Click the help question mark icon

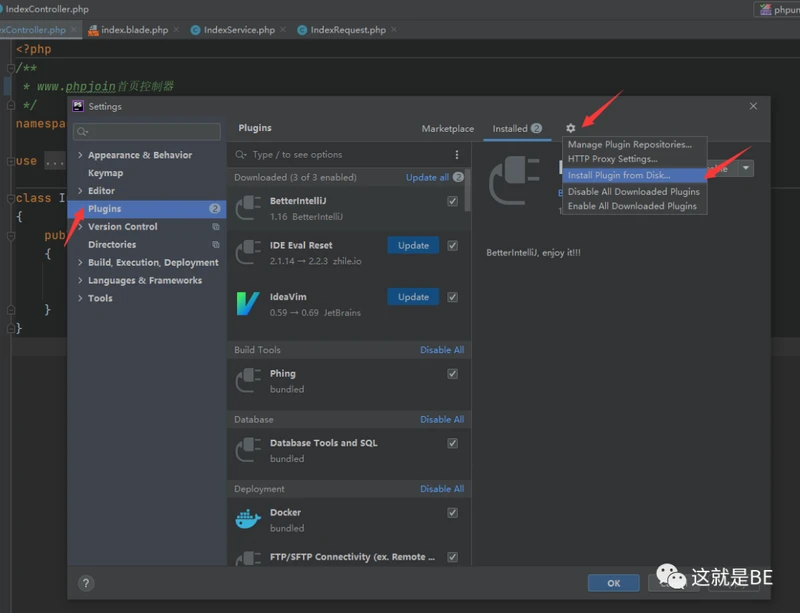point(86,583)
